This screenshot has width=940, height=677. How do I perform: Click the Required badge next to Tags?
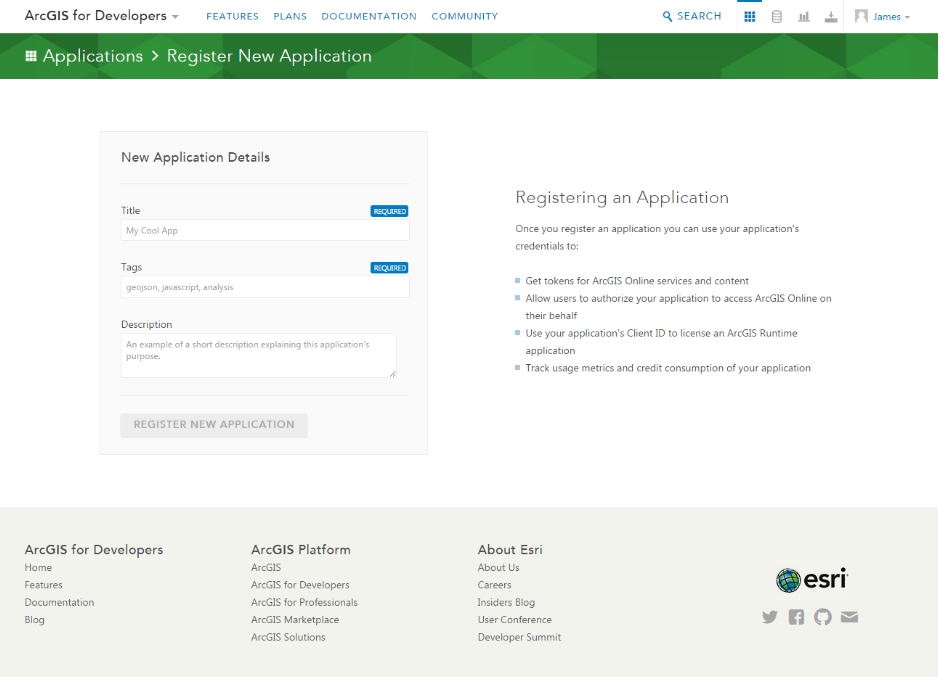pyautogui.click(x=390, y=268)
